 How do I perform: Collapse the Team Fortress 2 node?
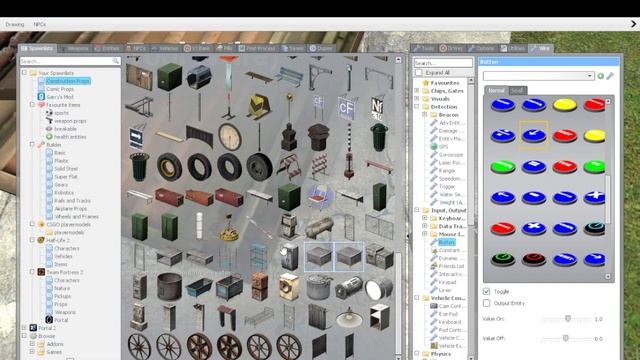click(x=32, y=272)
